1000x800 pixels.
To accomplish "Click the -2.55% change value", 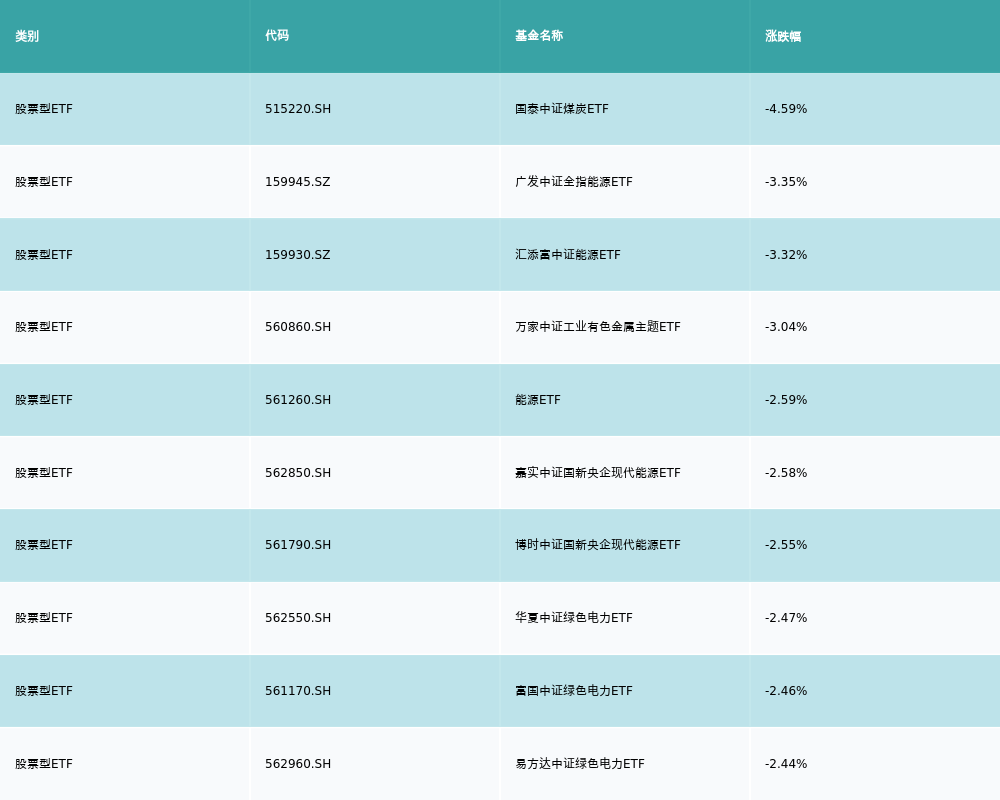I will pos(786,545).
